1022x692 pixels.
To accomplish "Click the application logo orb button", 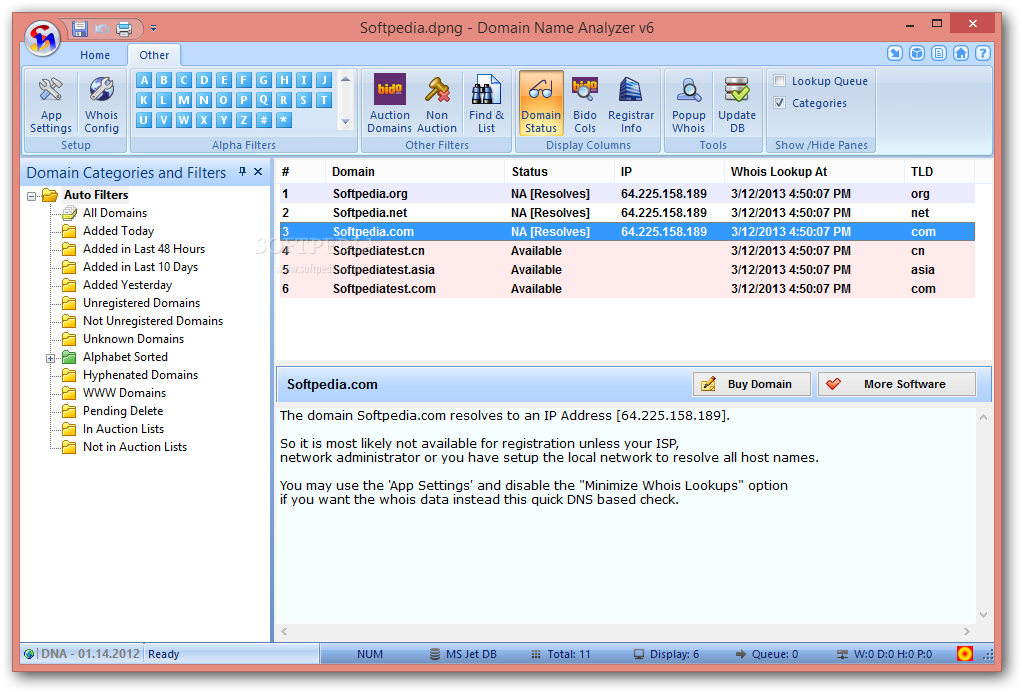I will (43, 38).
